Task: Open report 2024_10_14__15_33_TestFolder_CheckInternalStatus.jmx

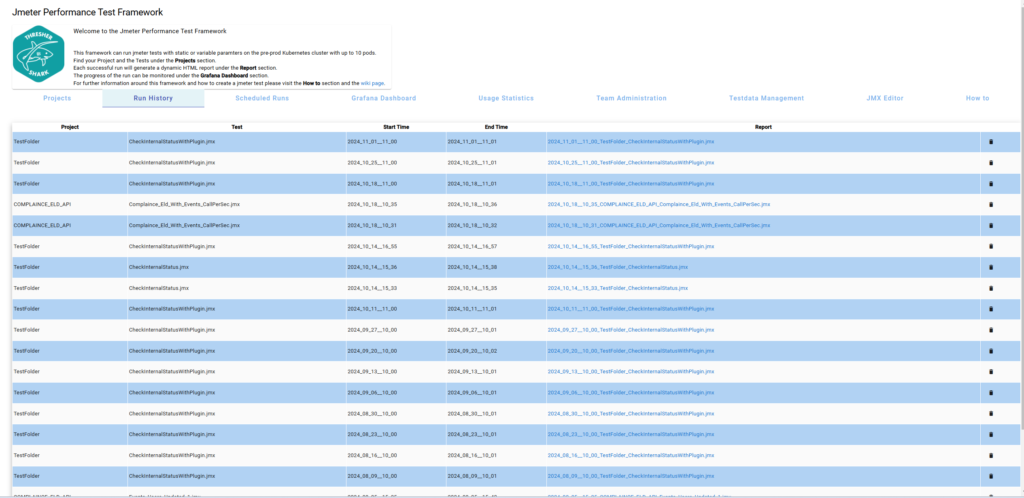Action: (x=617, y=288)
